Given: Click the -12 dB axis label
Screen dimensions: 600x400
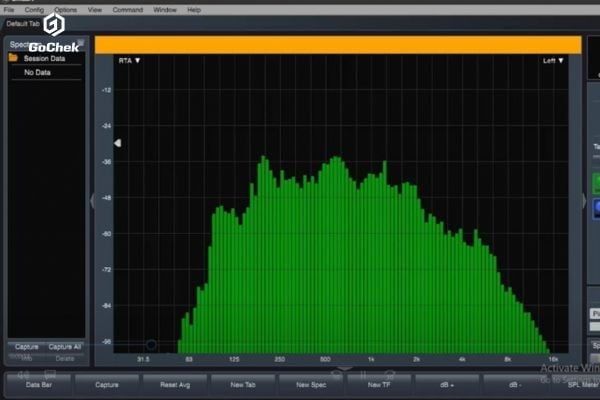Looking at the screenshot, I should pyautogui.click(x=106, y=90).
